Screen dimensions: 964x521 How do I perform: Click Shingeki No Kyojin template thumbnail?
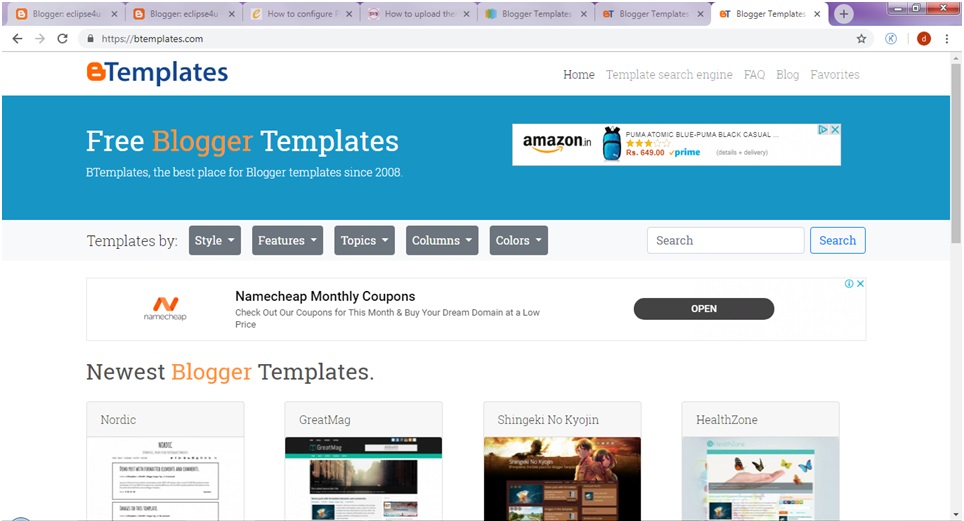click(x=562, y=479)
